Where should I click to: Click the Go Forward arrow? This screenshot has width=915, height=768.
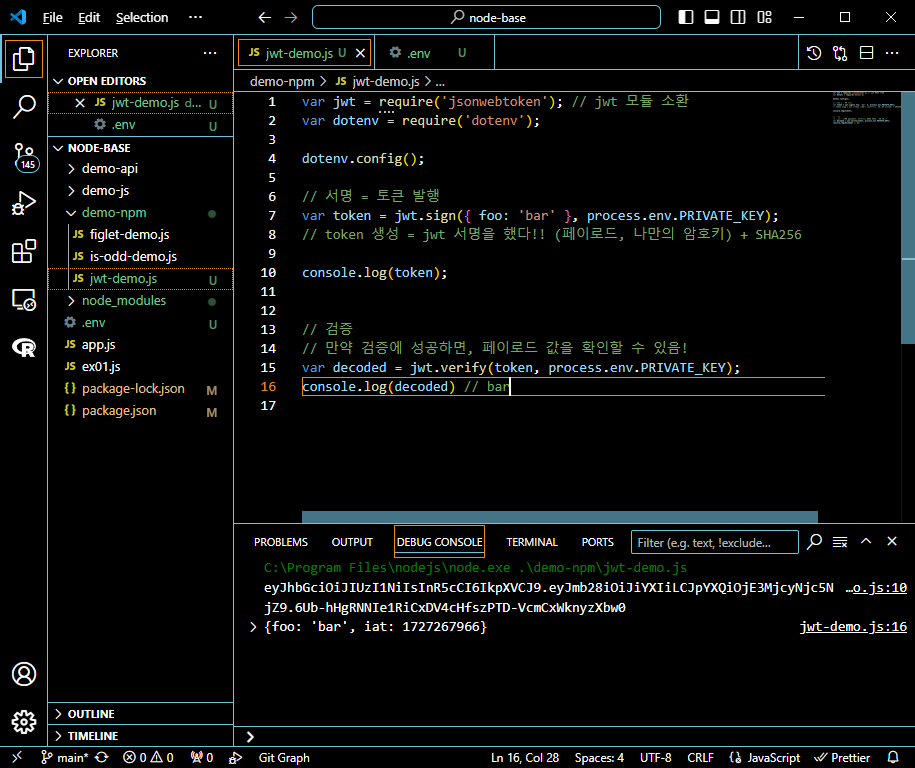click(291, 18)
